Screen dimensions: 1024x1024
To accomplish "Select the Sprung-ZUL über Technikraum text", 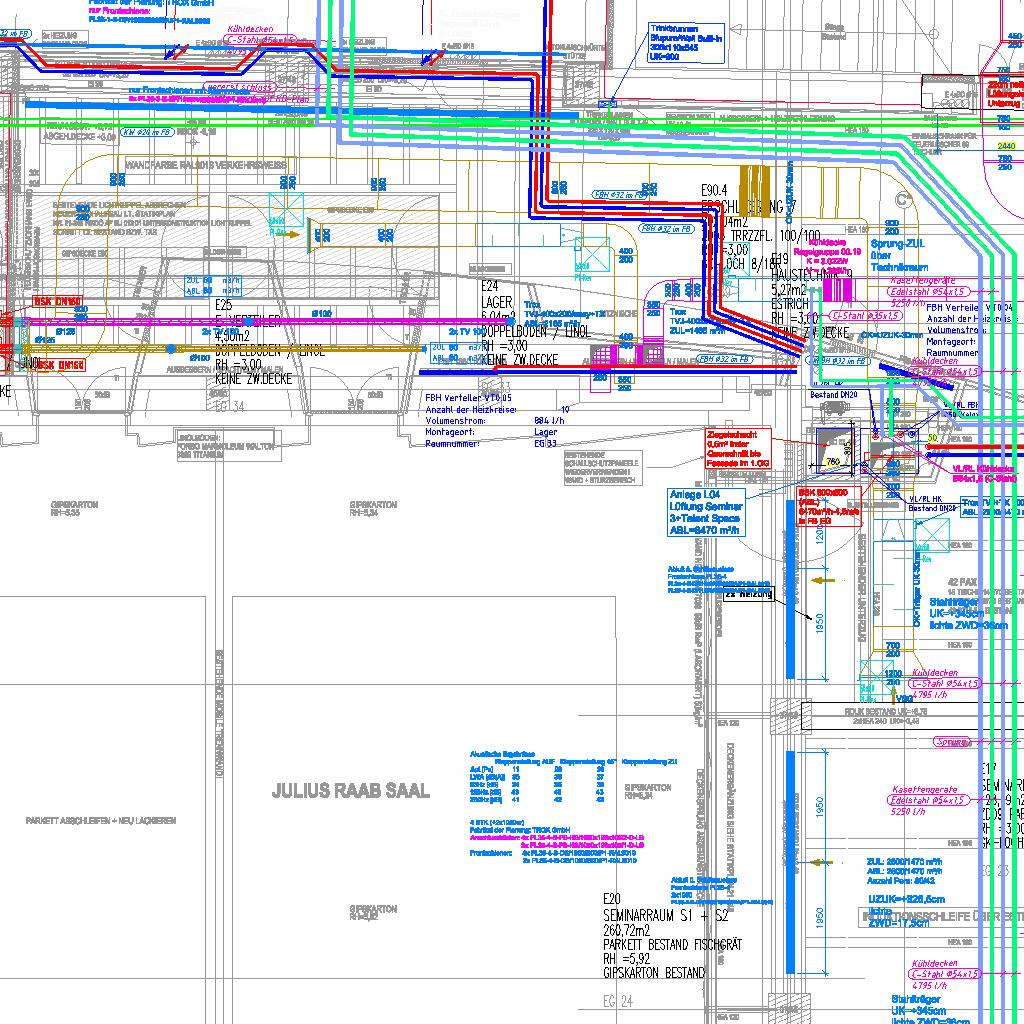I will 901,256.
